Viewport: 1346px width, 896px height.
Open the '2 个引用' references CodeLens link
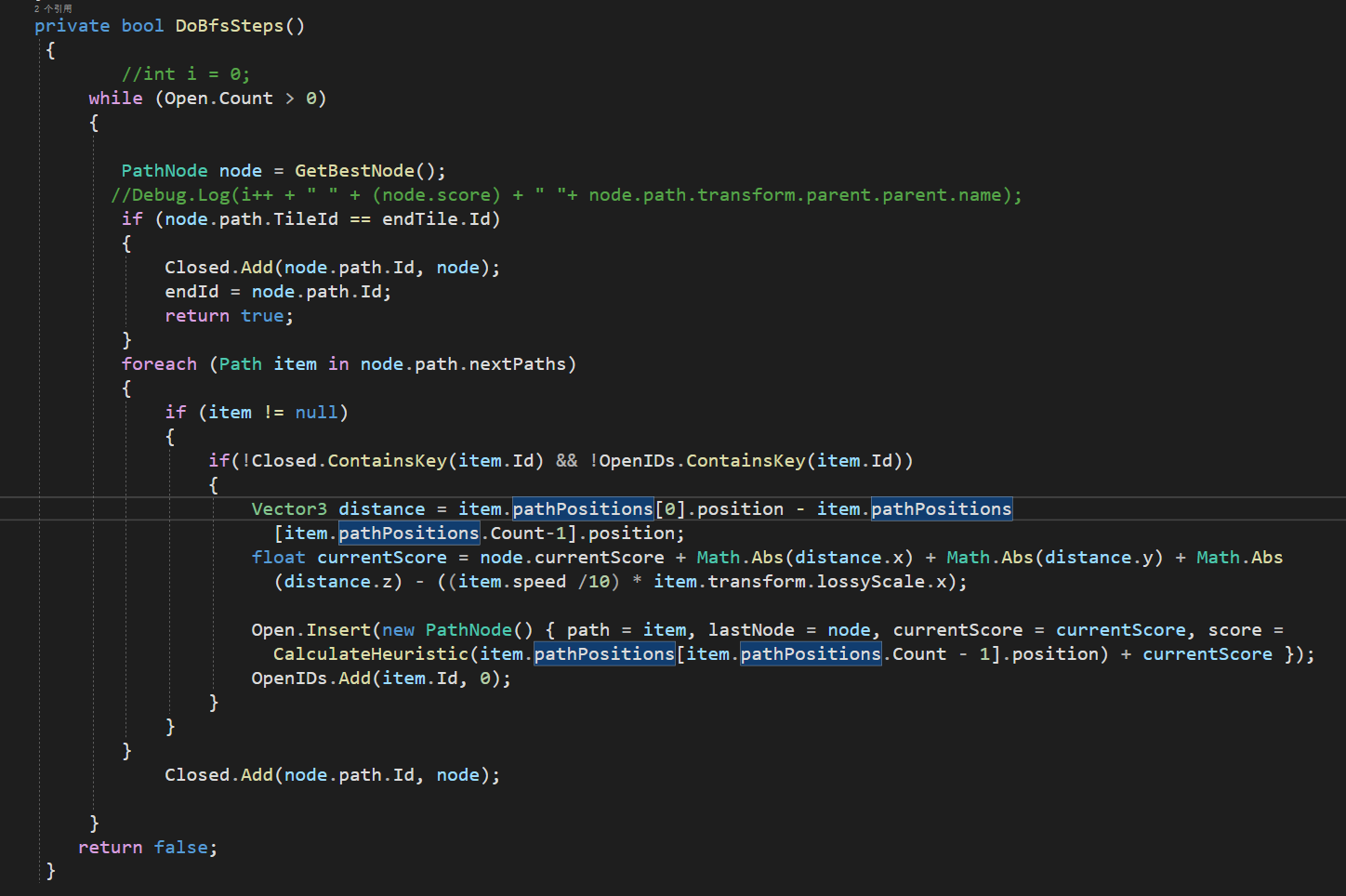tap(53, 8)
